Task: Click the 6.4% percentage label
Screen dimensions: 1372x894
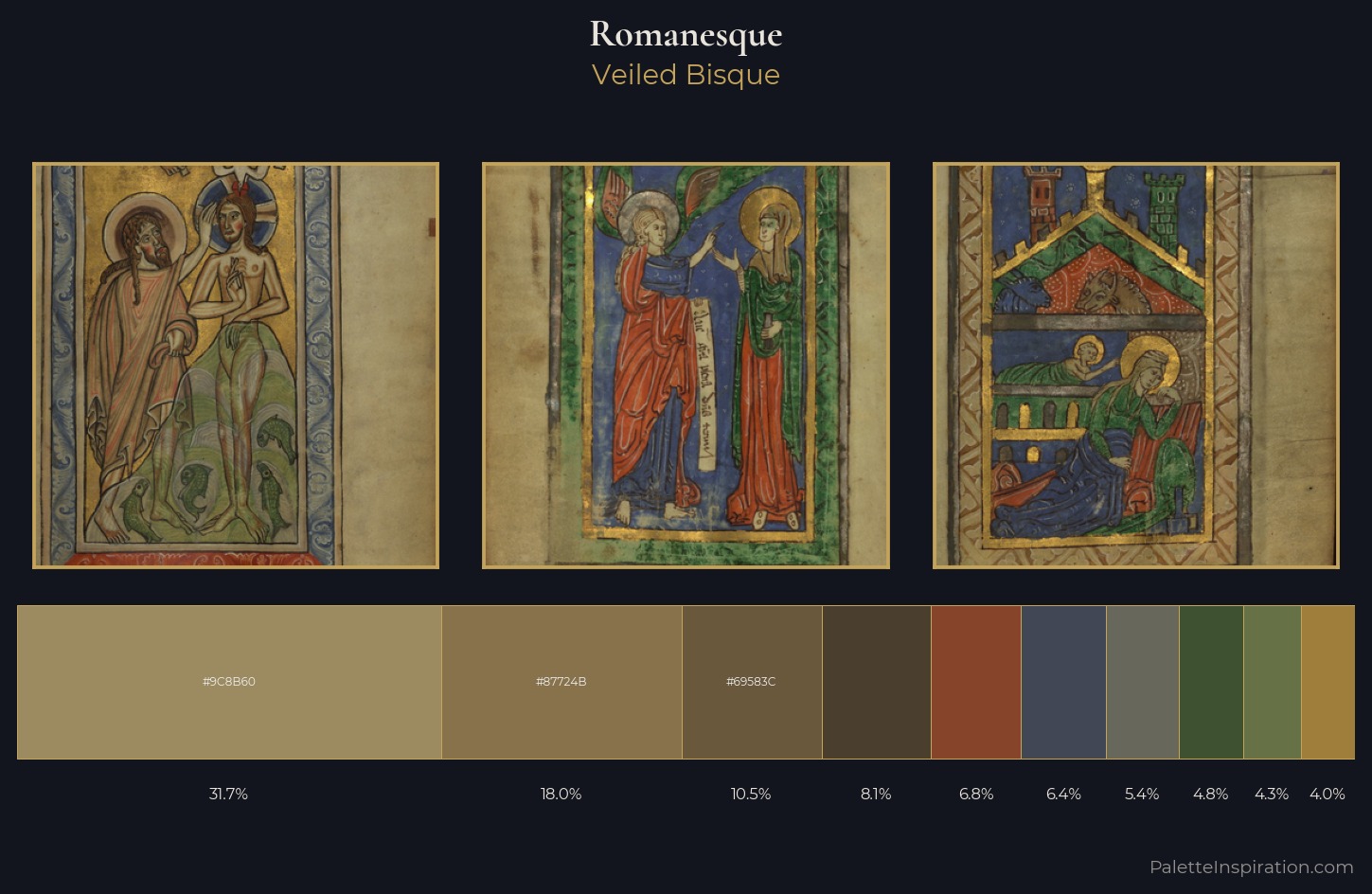Action: [x=1063, y=794]
